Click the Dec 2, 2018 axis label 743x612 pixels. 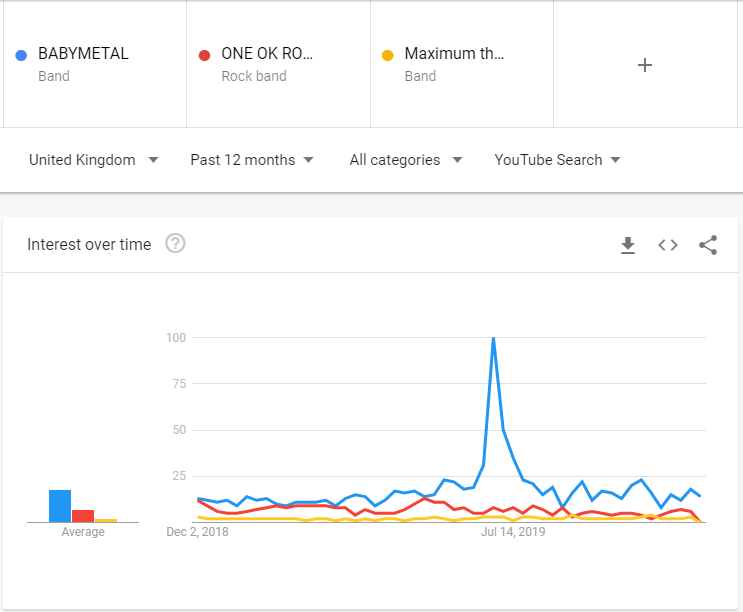point(197,532)
